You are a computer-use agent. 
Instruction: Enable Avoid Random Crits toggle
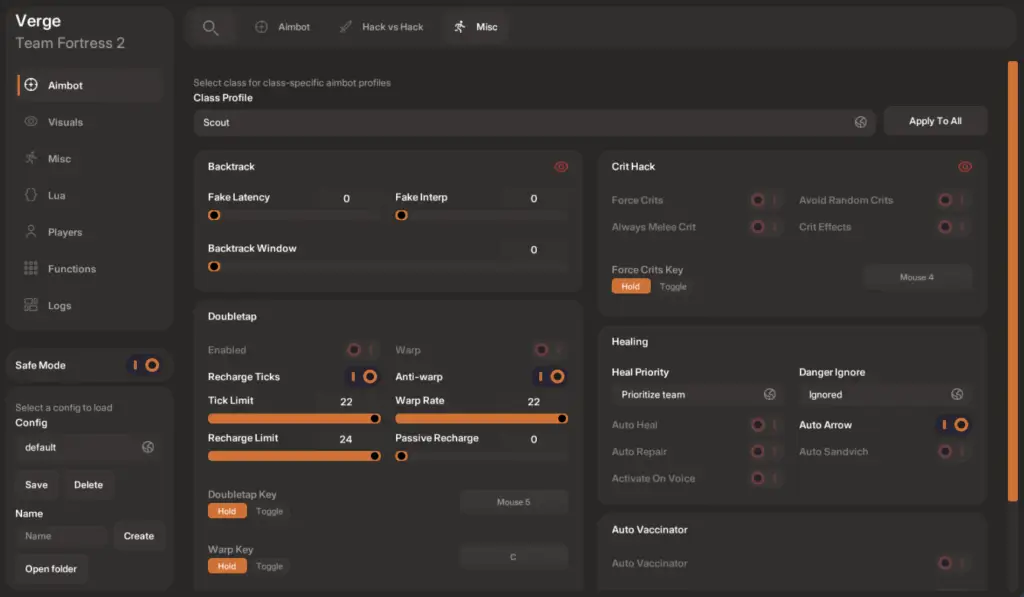[x=953, y=200]
